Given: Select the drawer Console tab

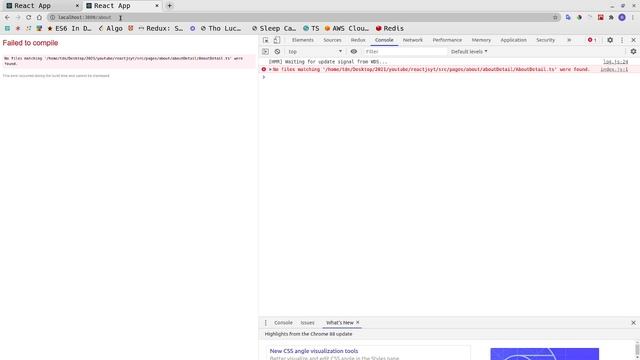Looking at the screenshot, I should 283,322.
